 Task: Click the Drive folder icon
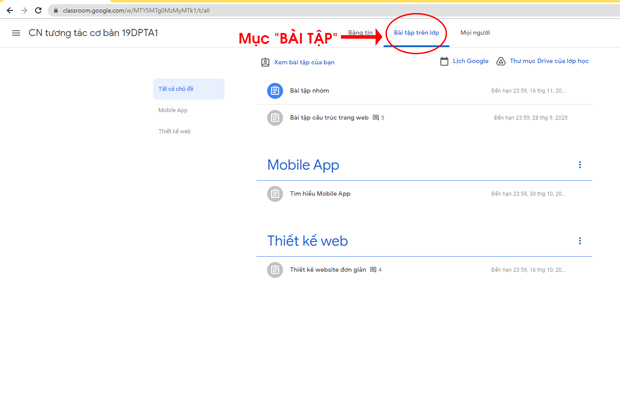pyautogui.click(x=501, y=61)
